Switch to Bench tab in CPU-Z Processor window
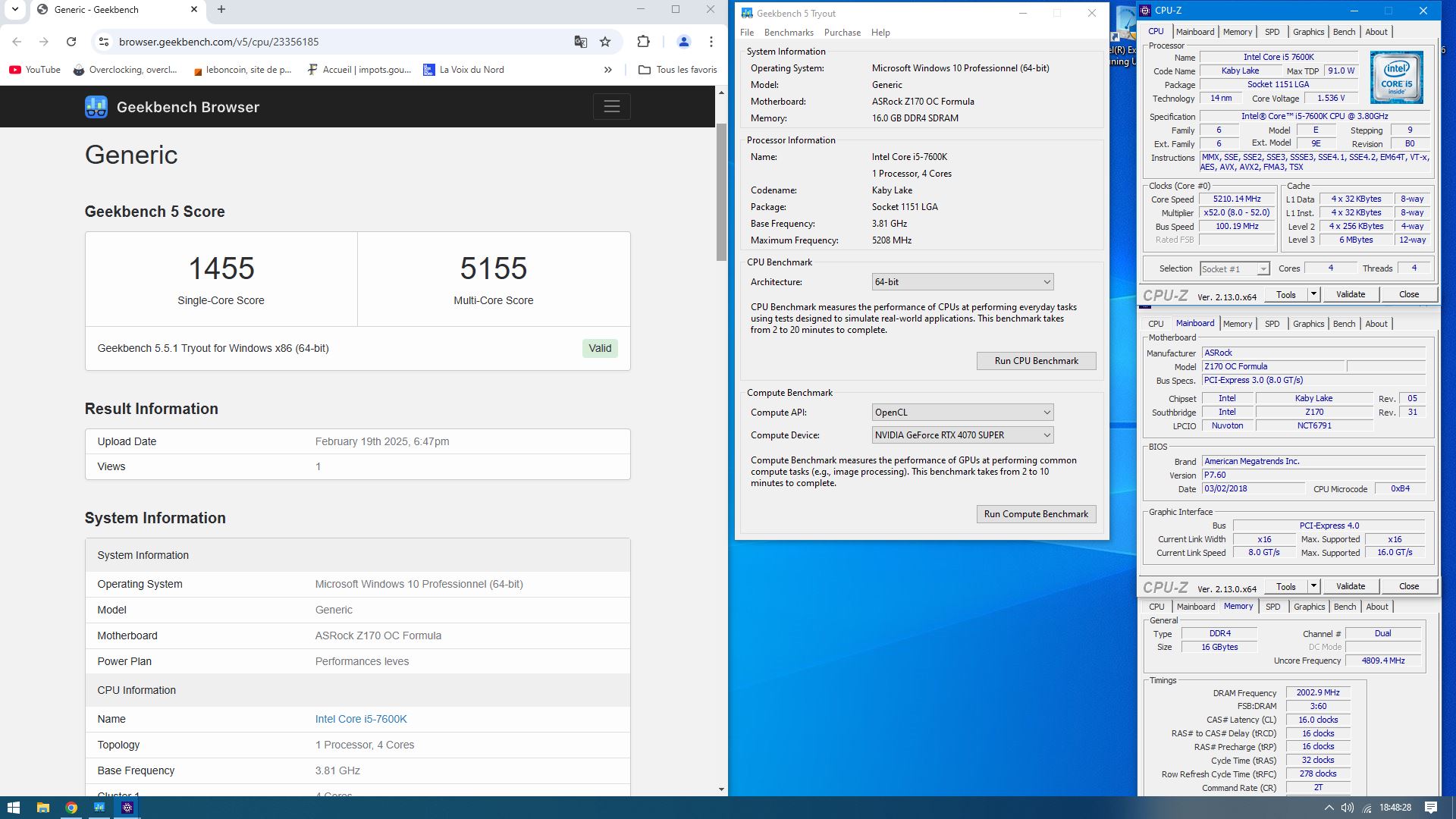Viewport: 1456px width, 819px height. tap(1344, 32)
